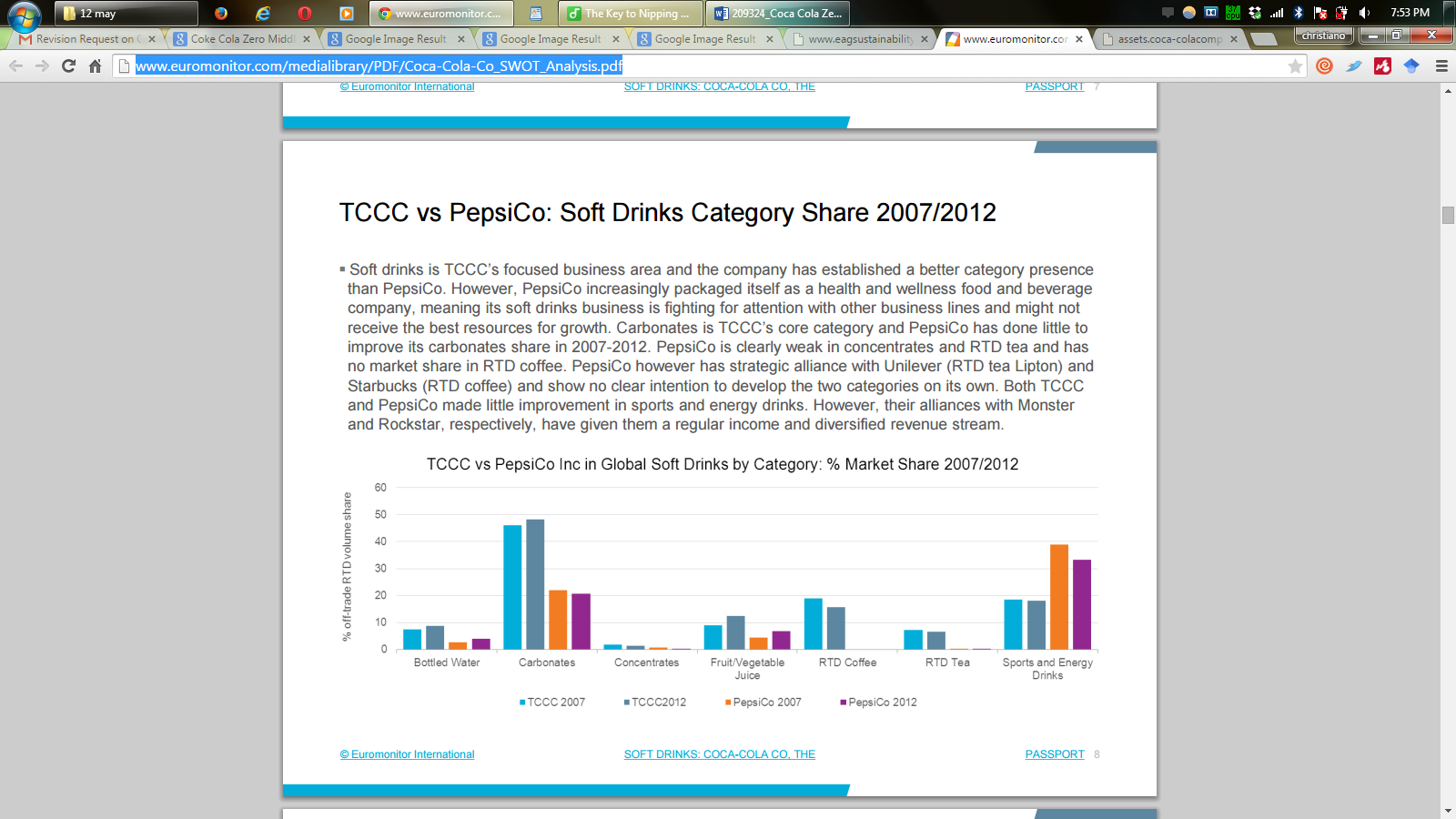Launch Internet Explorer from the taskbar
1456x819 pixels.
click(x=263, y=13)
